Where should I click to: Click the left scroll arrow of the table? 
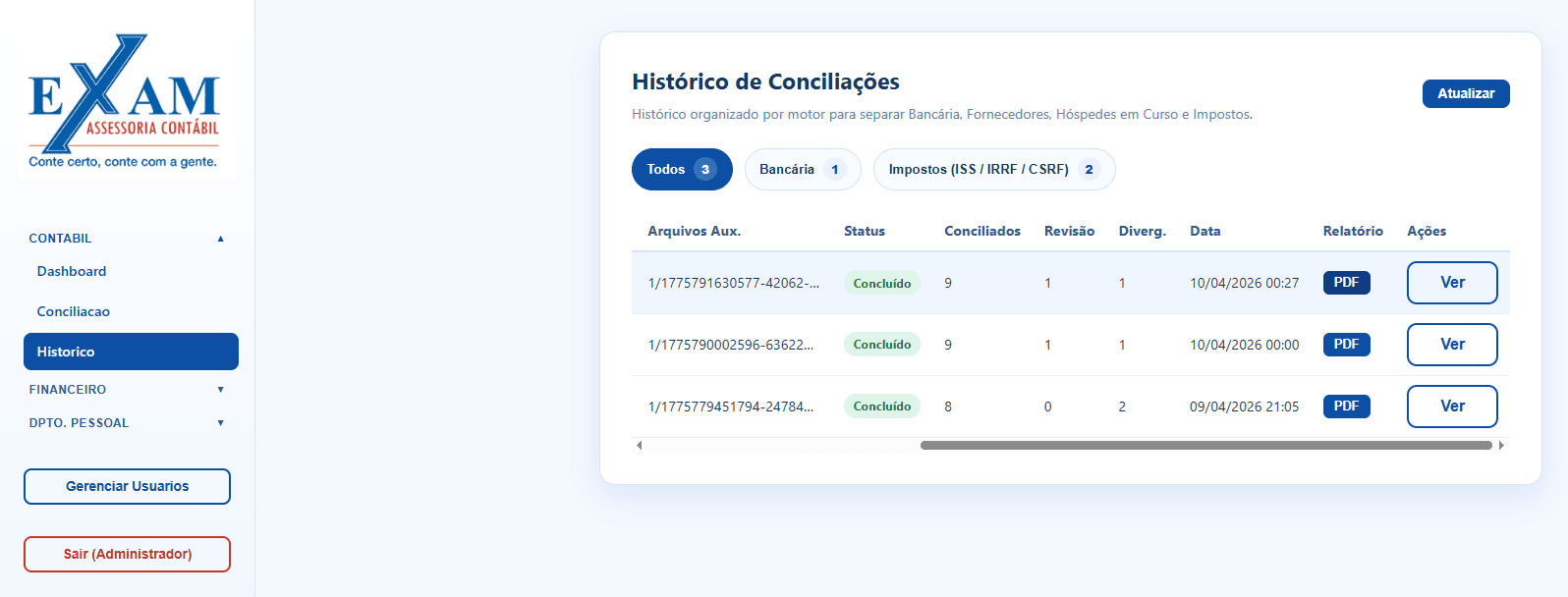640,446
